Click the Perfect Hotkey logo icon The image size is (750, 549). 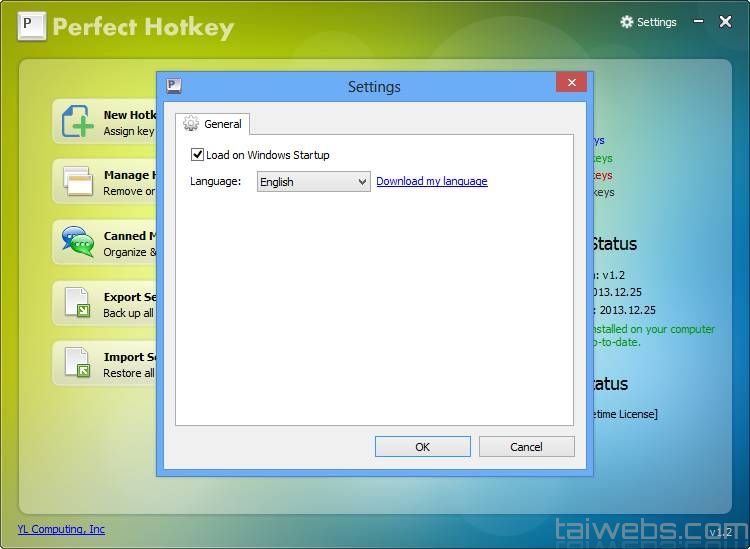(32, 26)
